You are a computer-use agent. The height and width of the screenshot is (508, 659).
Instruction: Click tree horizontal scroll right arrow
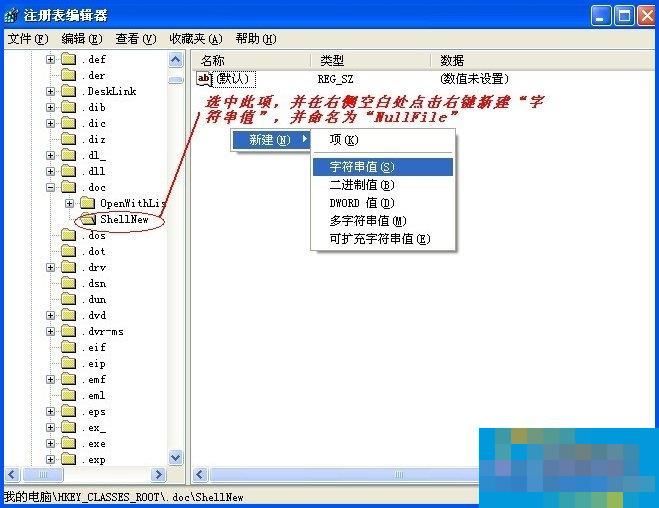pyautogui.click(x=158, y=475)
